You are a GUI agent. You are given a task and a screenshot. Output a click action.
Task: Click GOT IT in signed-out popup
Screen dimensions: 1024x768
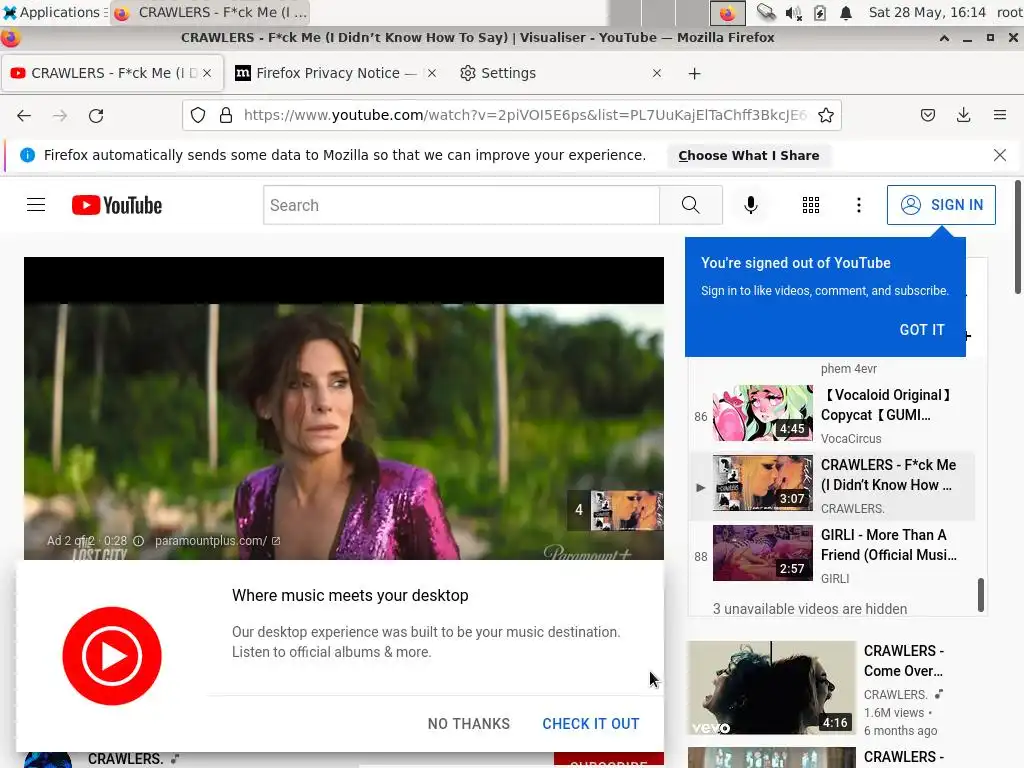(921, 330)
